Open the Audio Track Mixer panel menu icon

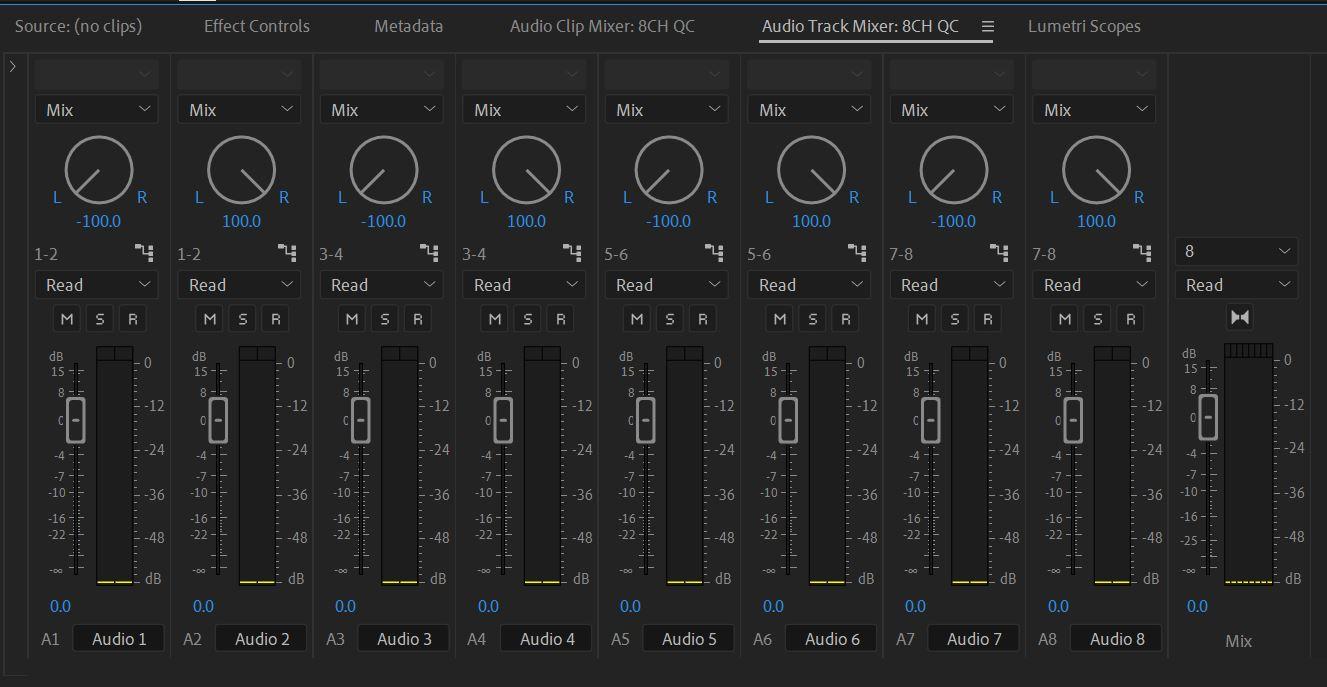[987, 27]
